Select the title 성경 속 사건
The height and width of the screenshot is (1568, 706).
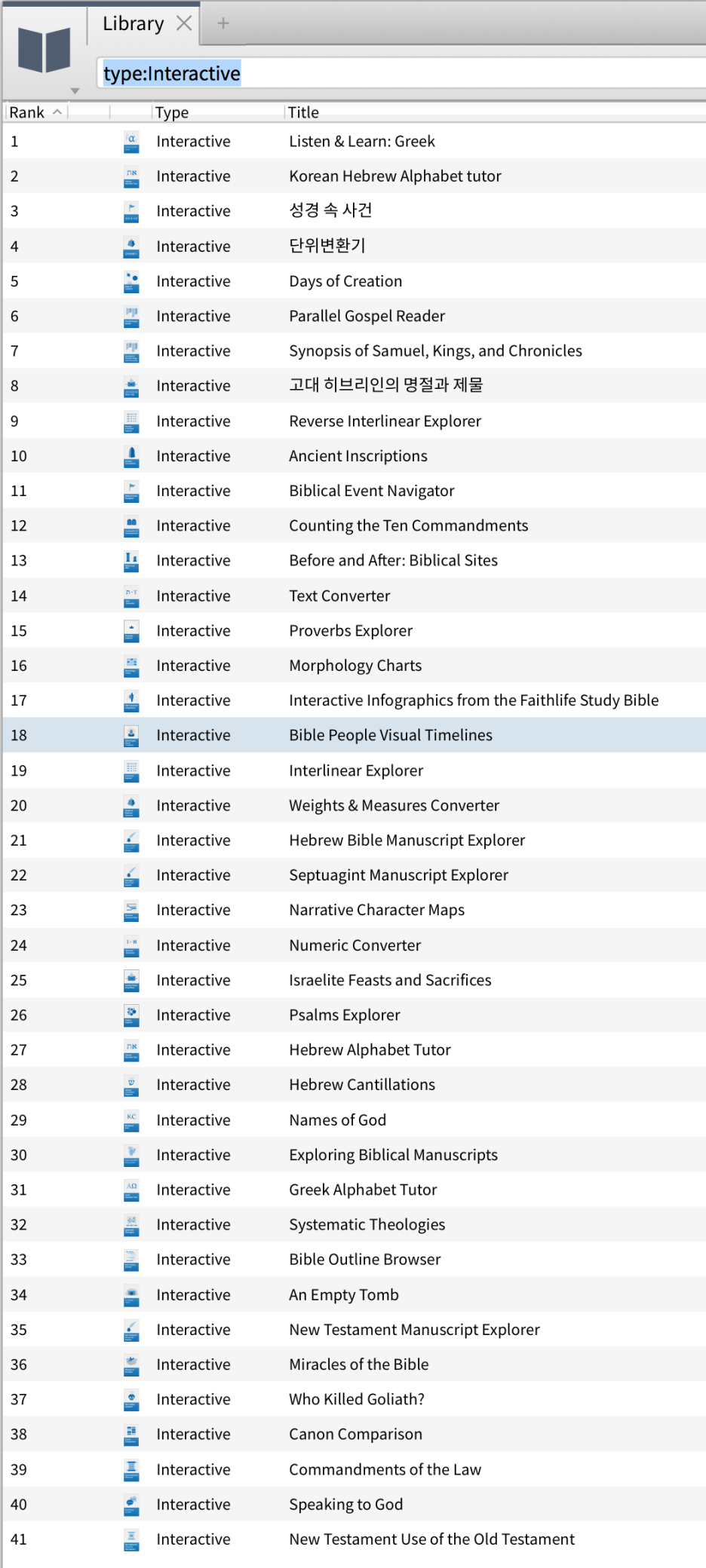pos(330,210)
